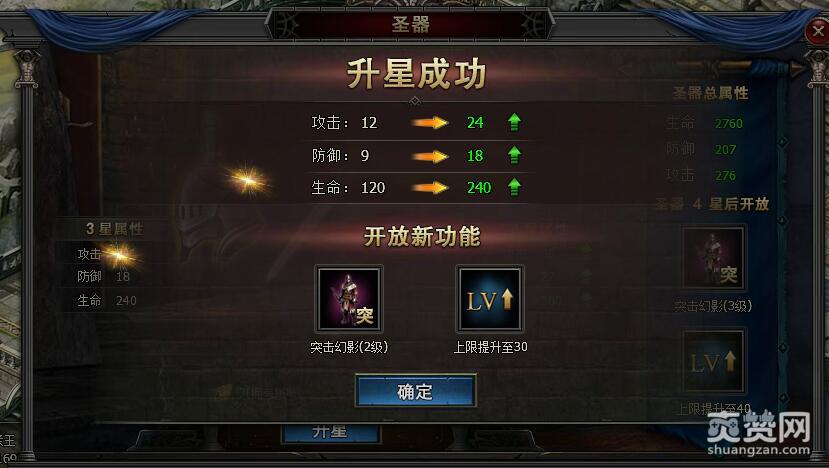Click the 突击幻影(2级) skill icon

(x=349, y=299)
